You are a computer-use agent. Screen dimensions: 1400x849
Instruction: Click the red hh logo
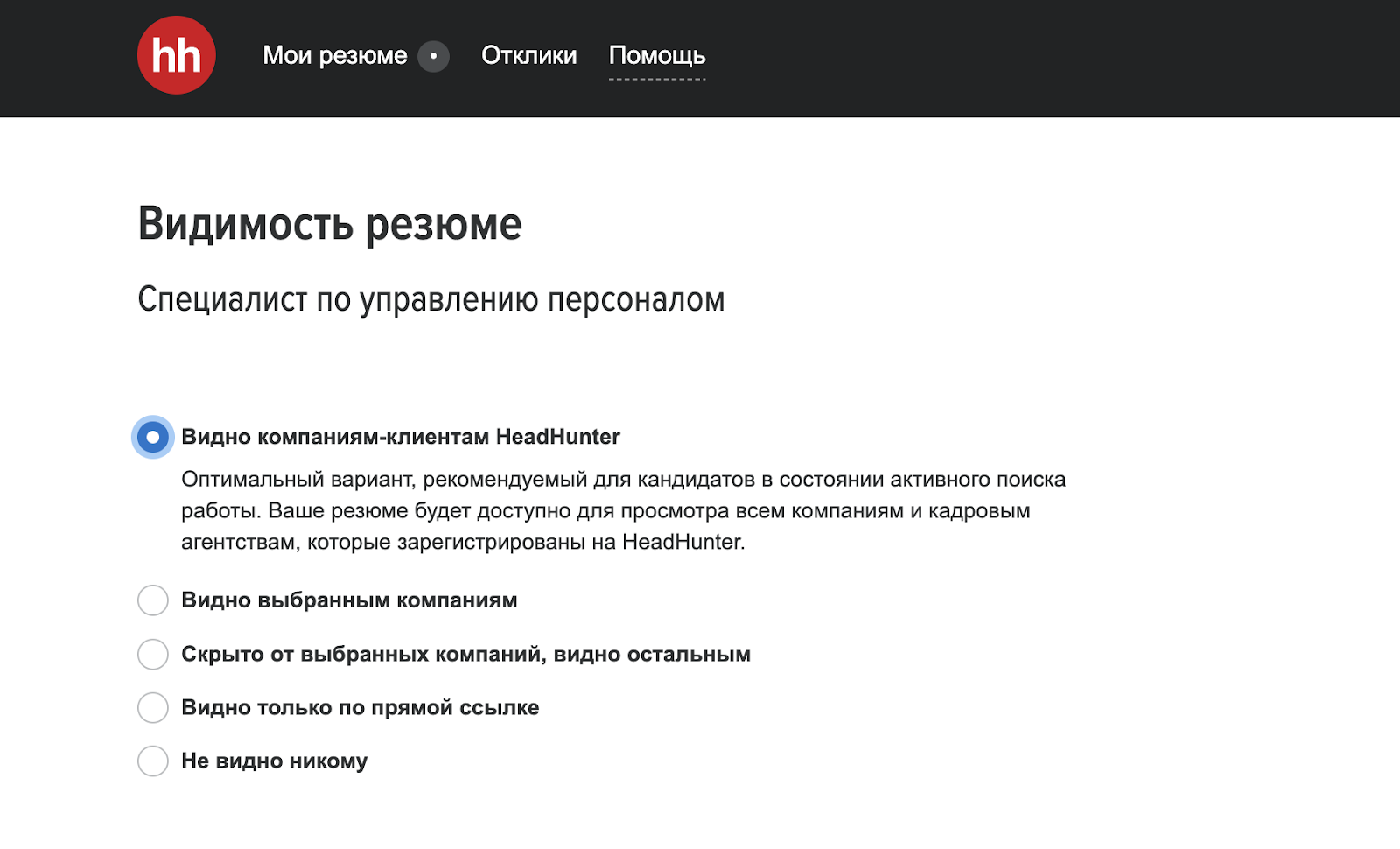coord(176,55)
